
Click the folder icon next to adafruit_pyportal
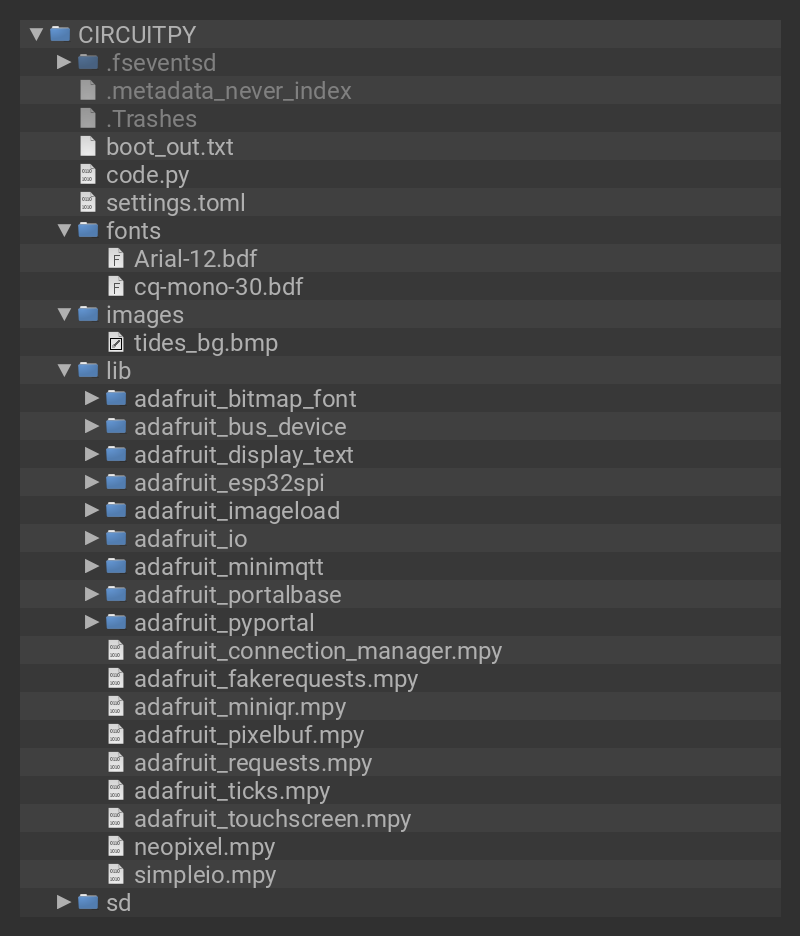116,623
